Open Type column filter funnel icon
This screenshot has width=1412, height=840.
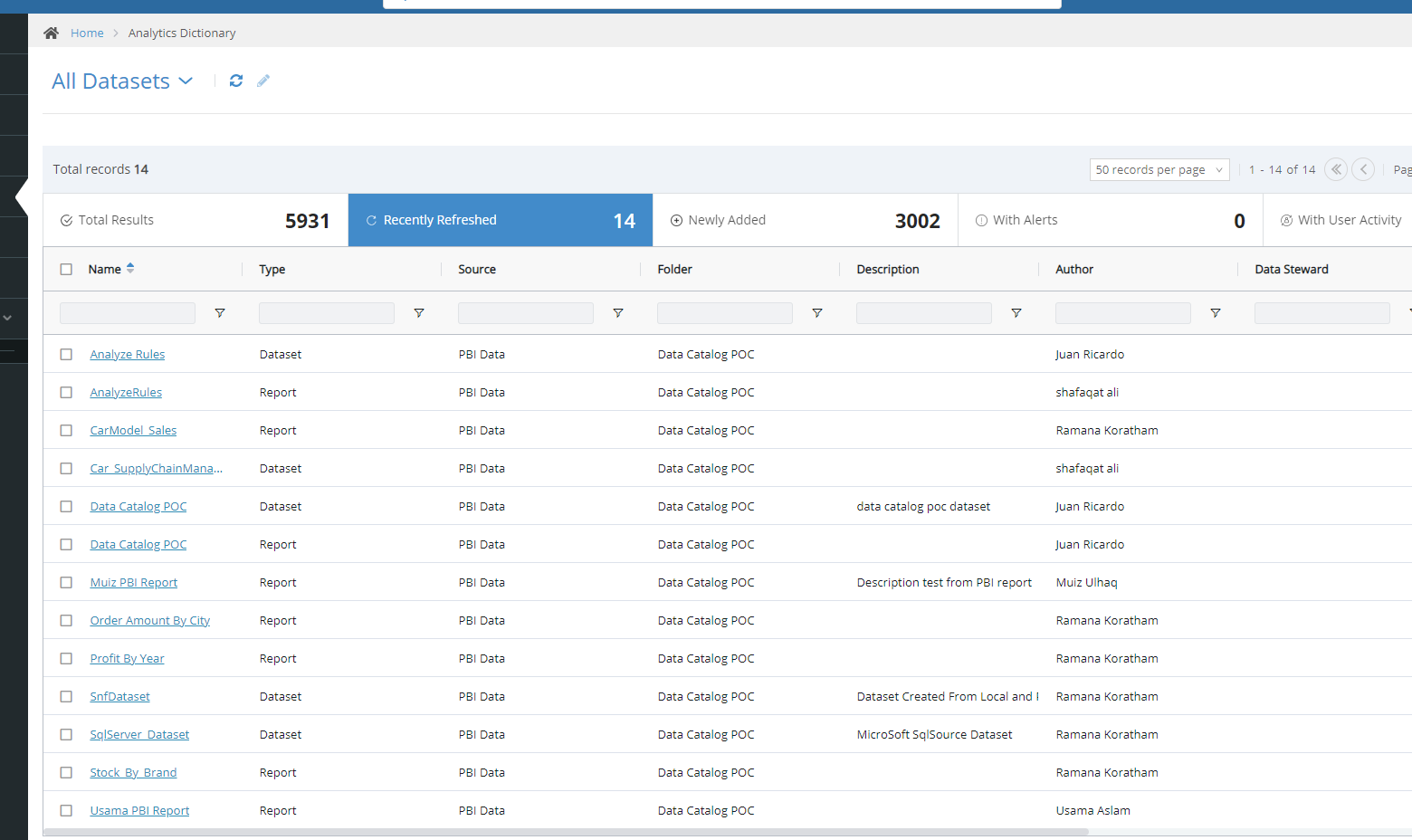(419, 313)
